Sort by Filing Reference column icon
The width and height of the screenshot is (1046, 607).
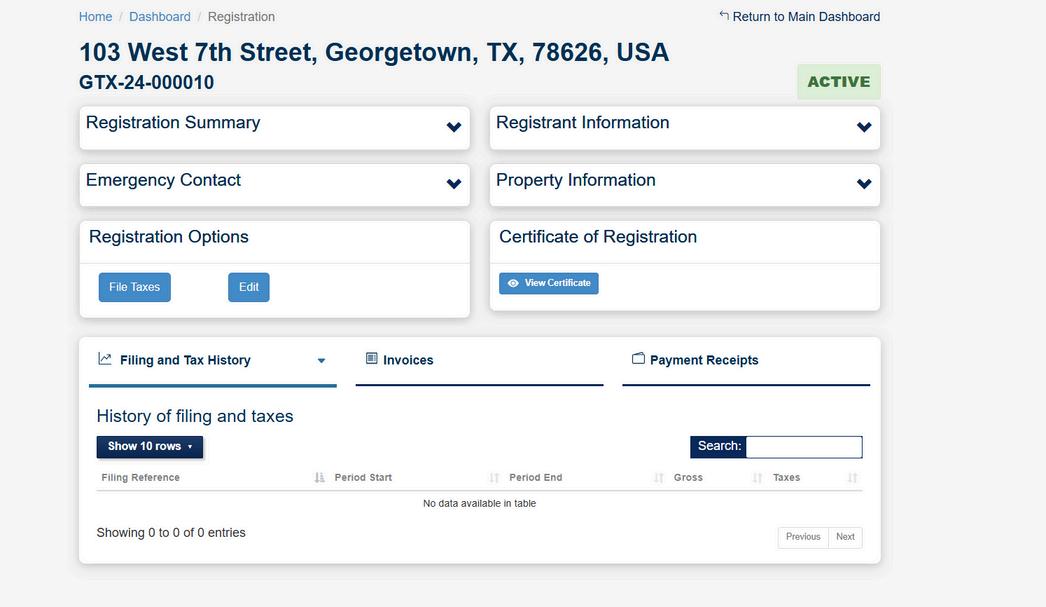(320, 478)
